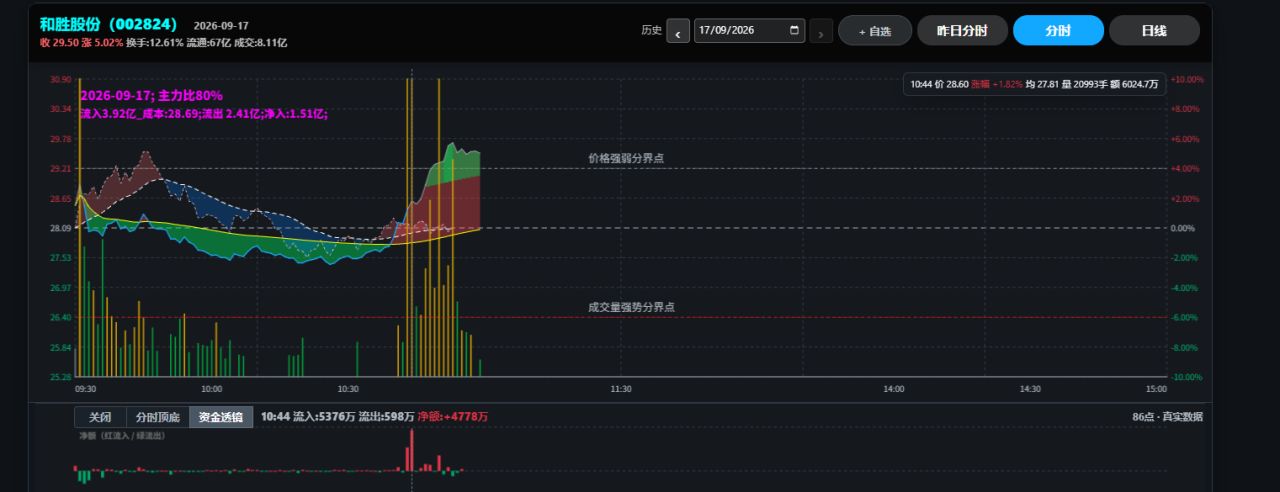The height and width of the screenshot is (492, 1280).
Task: Click the magenta 主力比80% text
Action: 190,96
